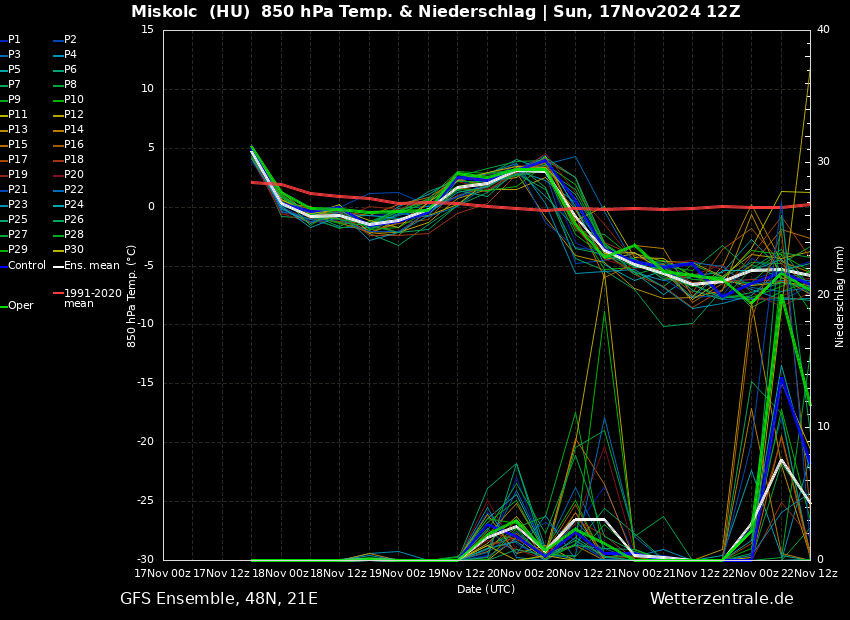This screenshot has height=620, width=850.
Task: Click the 850 hPa Temp. axis title
Action: (132, 296)
